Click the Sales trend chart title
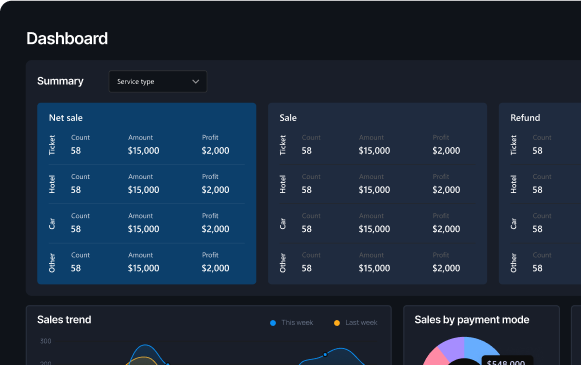 click(64, 320)
